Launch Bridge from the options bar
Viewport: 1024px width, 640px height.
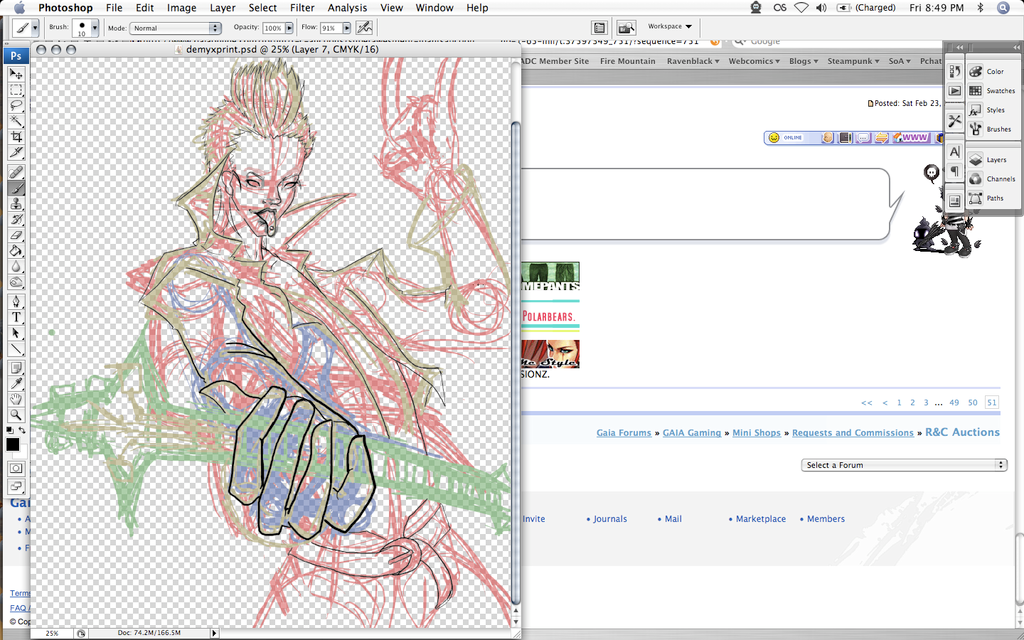tap(626, 27)
